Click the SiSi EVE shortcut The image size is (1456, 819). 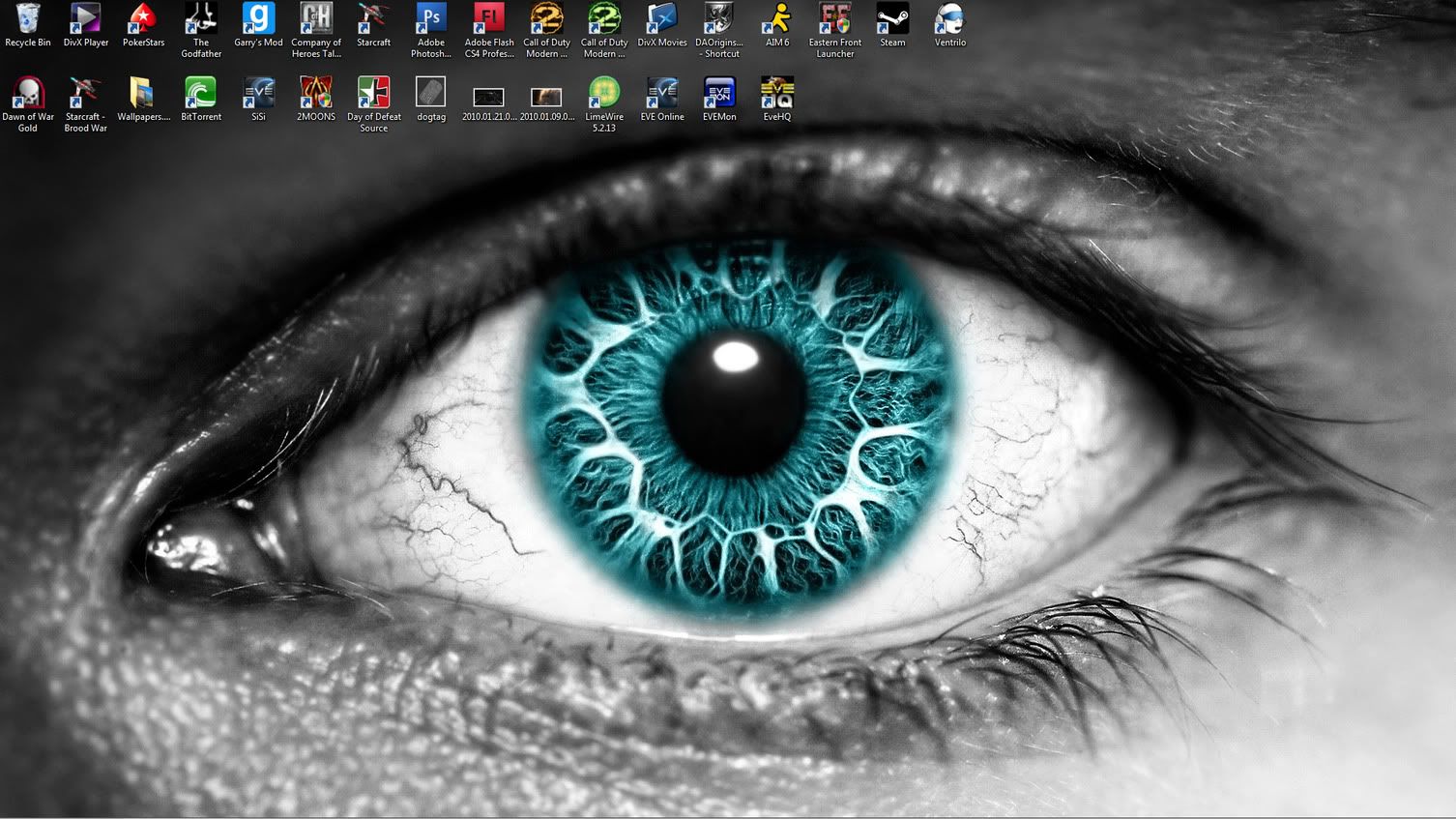click(x=258, y=93)
